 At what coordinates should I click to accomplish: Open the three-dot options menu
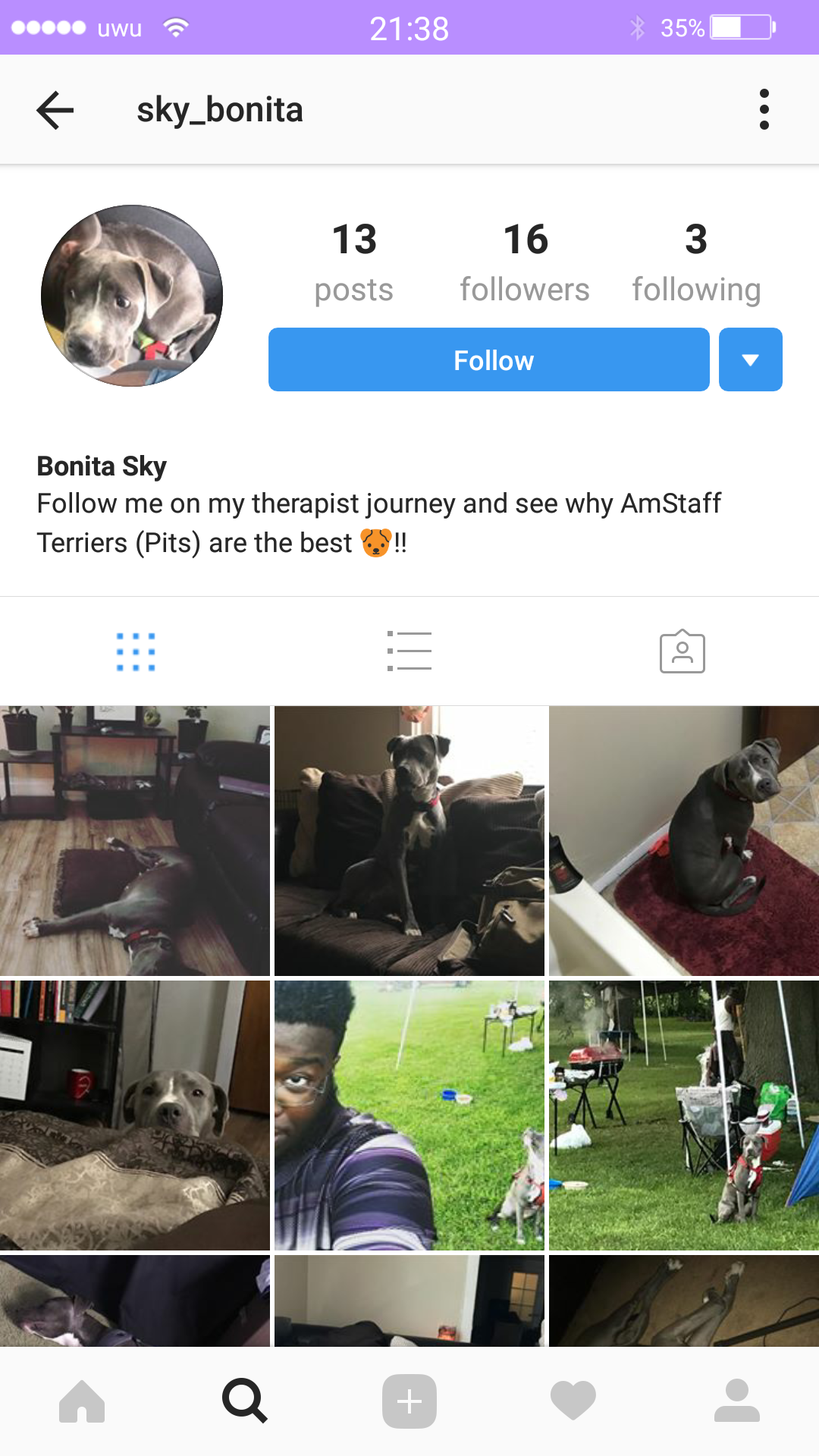click(x=764, y=109)
